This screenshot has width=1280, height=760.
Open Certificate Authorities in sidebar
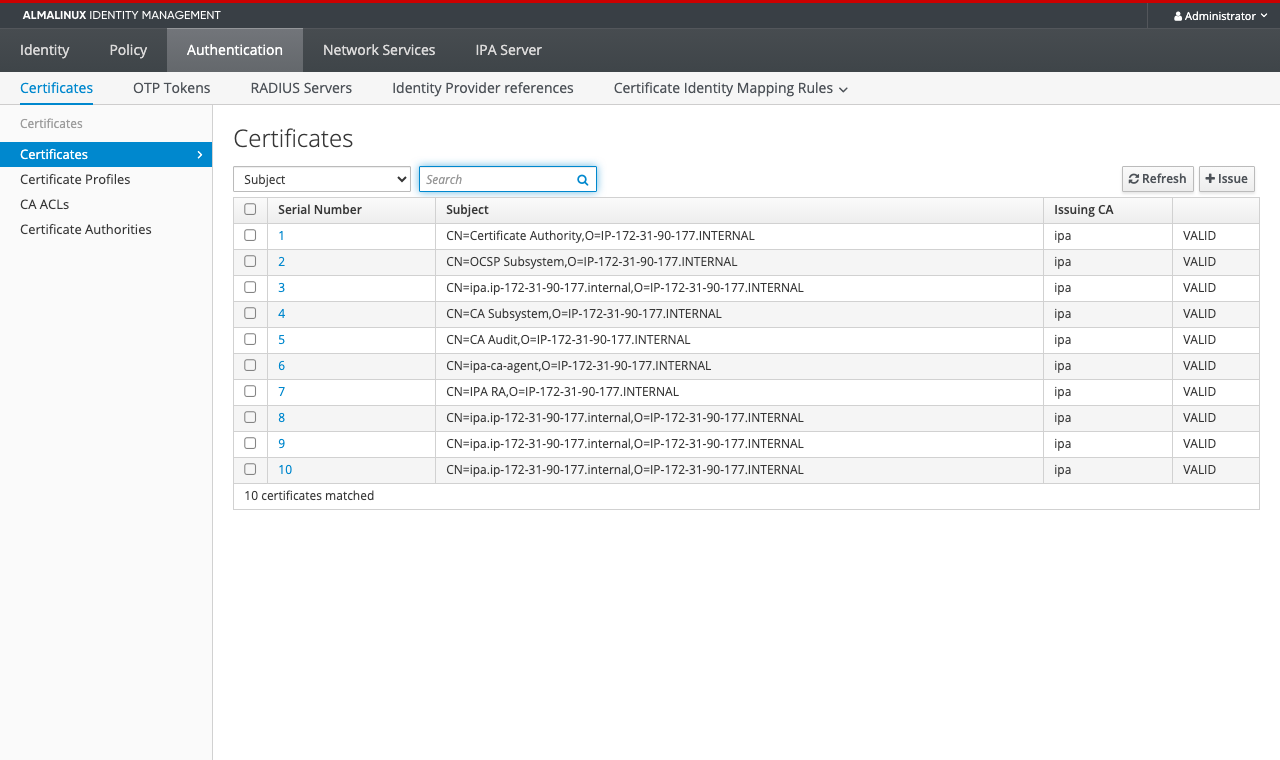(x=86, y=229)
